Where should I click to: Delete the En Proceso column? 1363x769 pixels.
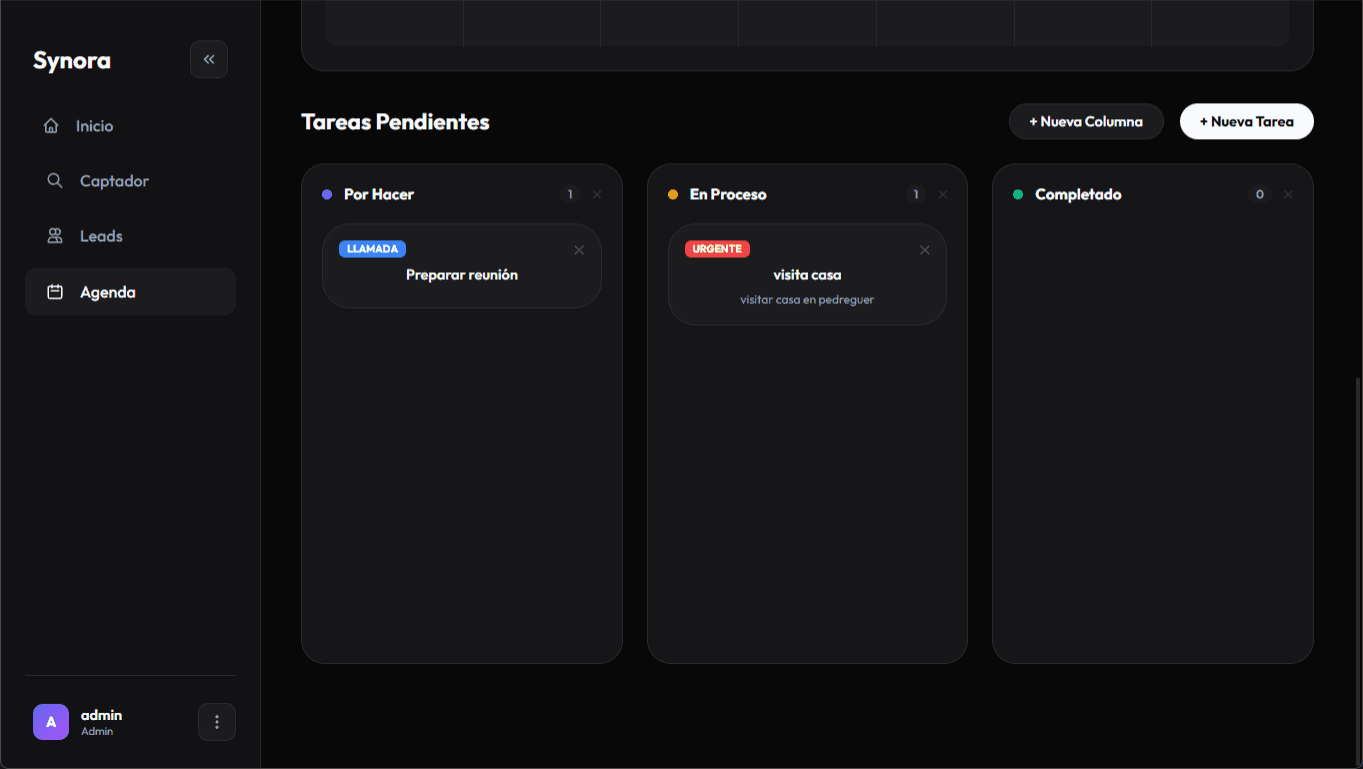pyautogui.click(x=942, y=194)
